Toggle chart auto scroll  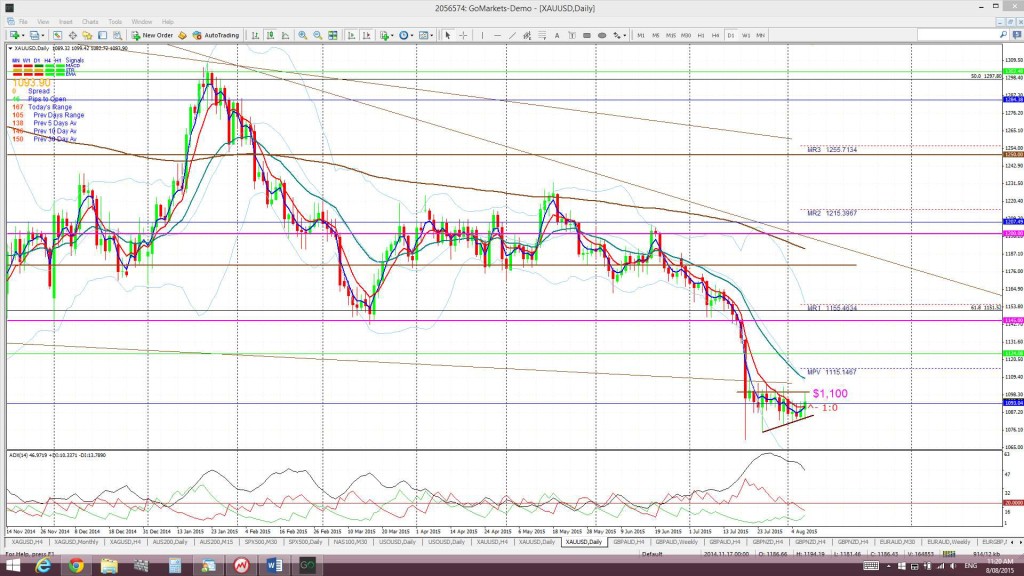[351, 35]
